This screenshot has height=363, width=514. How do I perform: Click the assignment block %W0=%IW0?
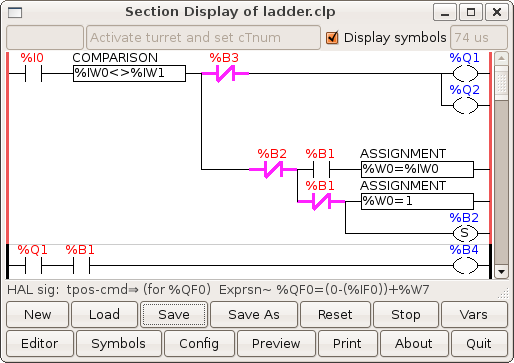[x=417, y=169]
